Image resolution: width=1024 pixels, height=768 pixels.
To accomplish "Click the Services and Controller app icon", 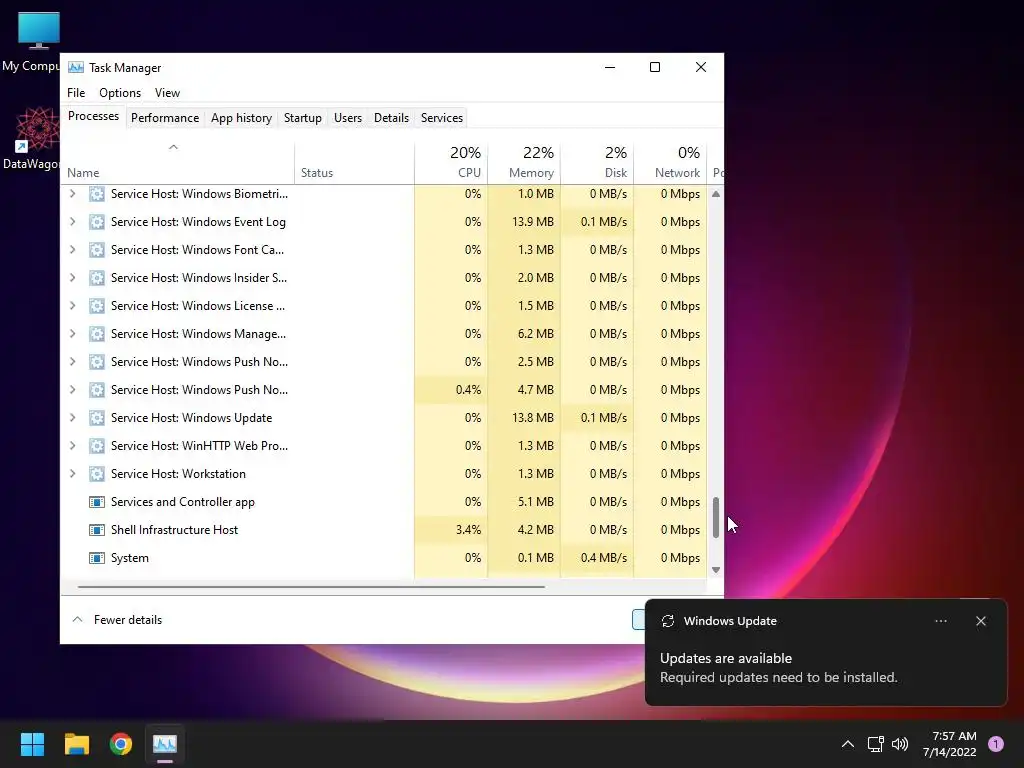I will (x=97, y=502).
